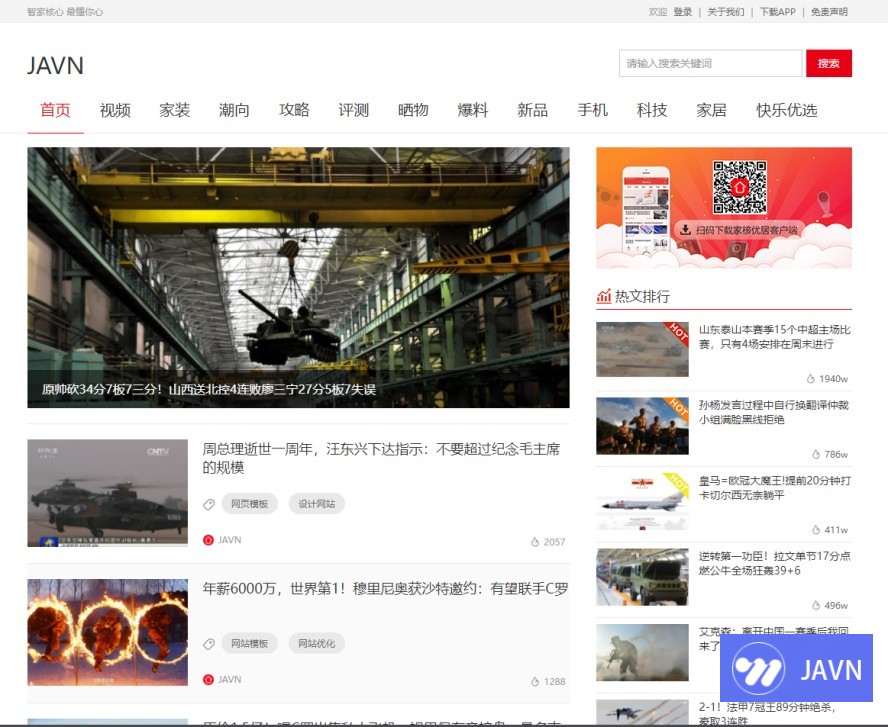Click the flame icon beside 411w
Image resolution: width=888 pixels, height=727 pixels.
(x=816, y=530)
